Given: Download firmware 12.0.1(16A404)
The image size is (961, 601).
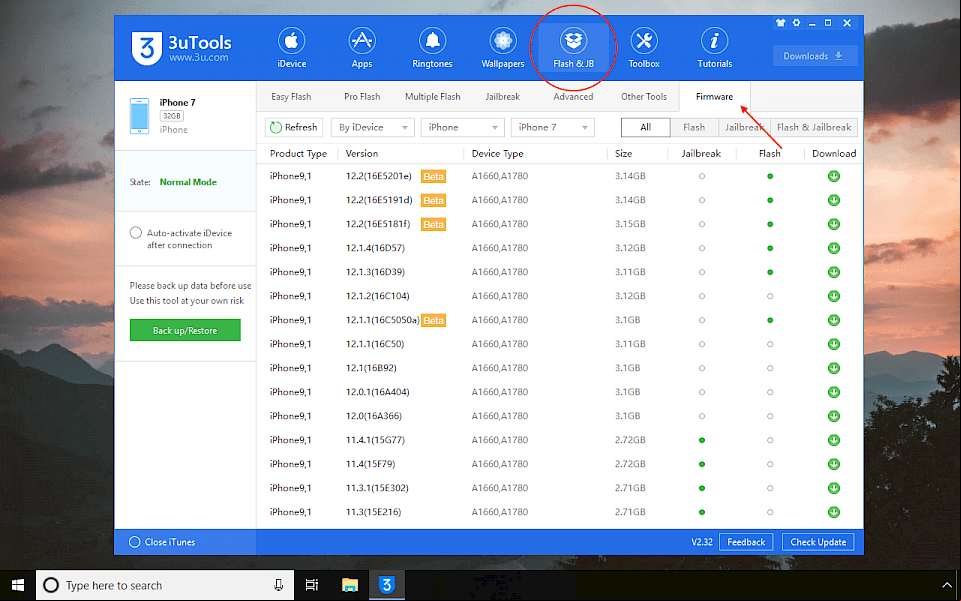Looking at the screenshot, I should pos(834,392).
